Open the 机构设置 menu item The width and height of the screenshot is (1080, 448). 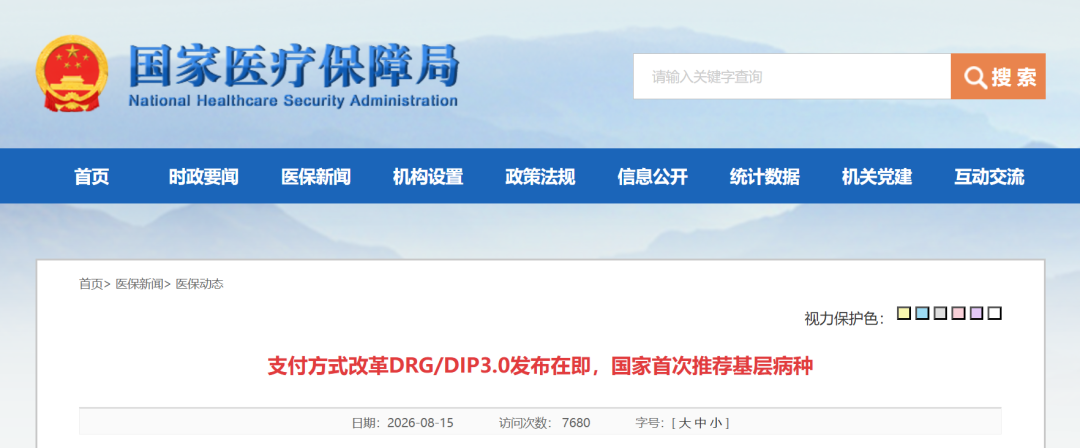pyautogui.click(x=428, y=177)
